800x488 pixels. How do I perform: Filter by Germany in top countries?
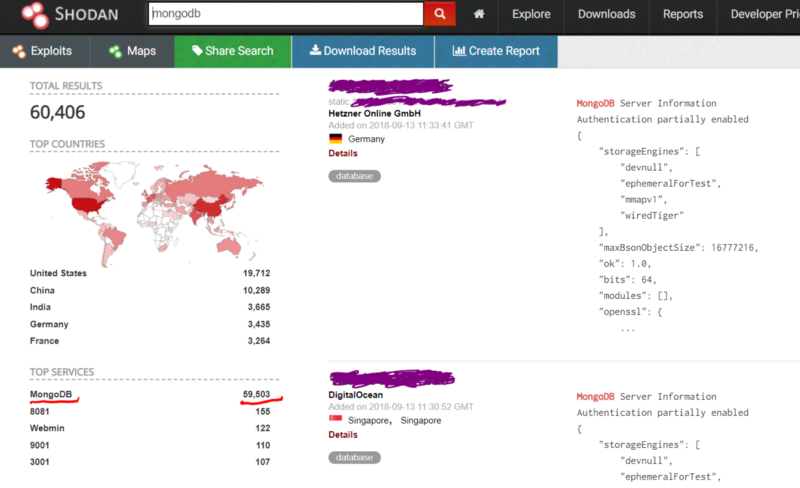pos(49,324)
